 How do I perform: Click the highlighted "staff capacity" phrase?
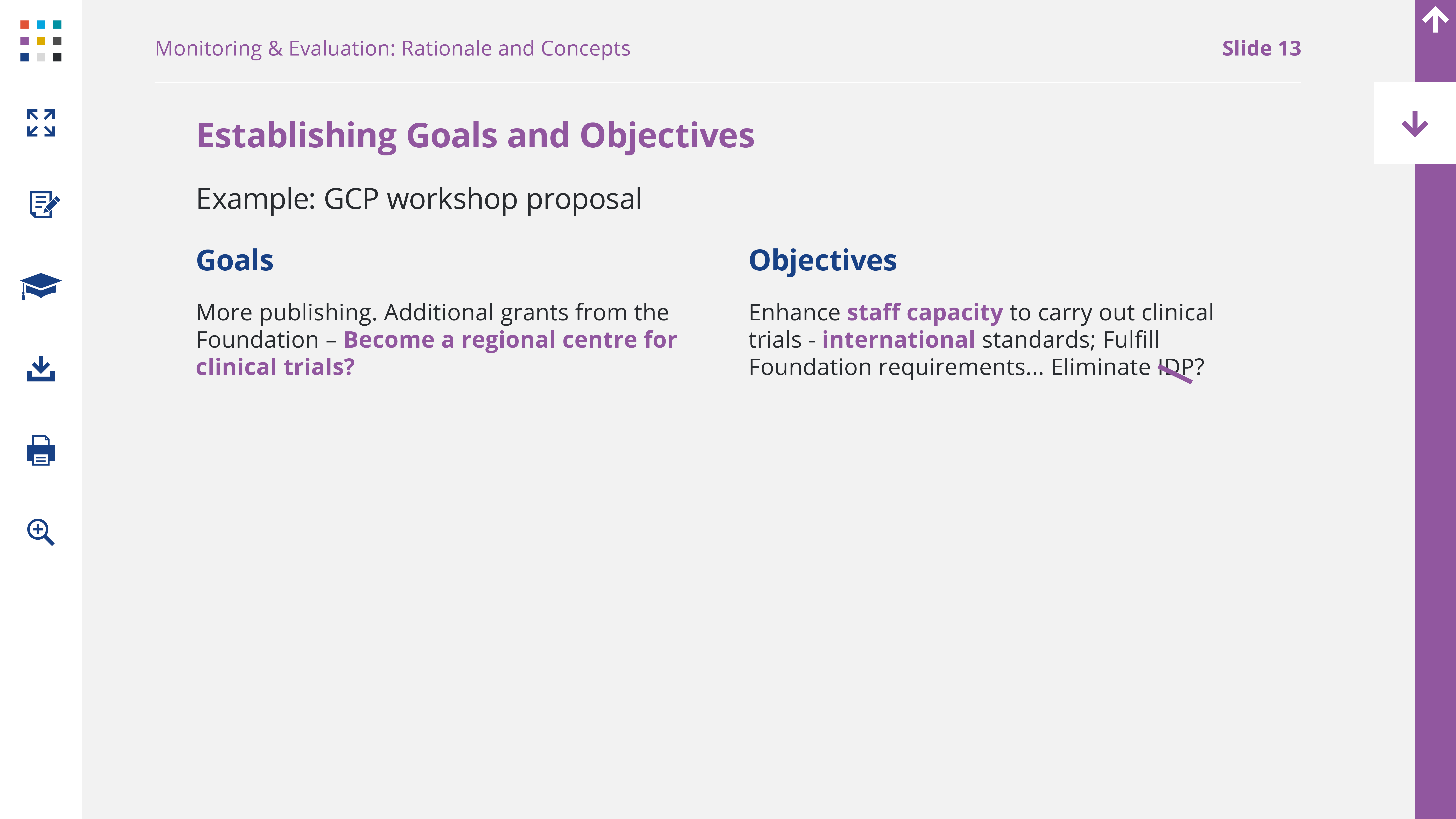(x=925, y=312)
